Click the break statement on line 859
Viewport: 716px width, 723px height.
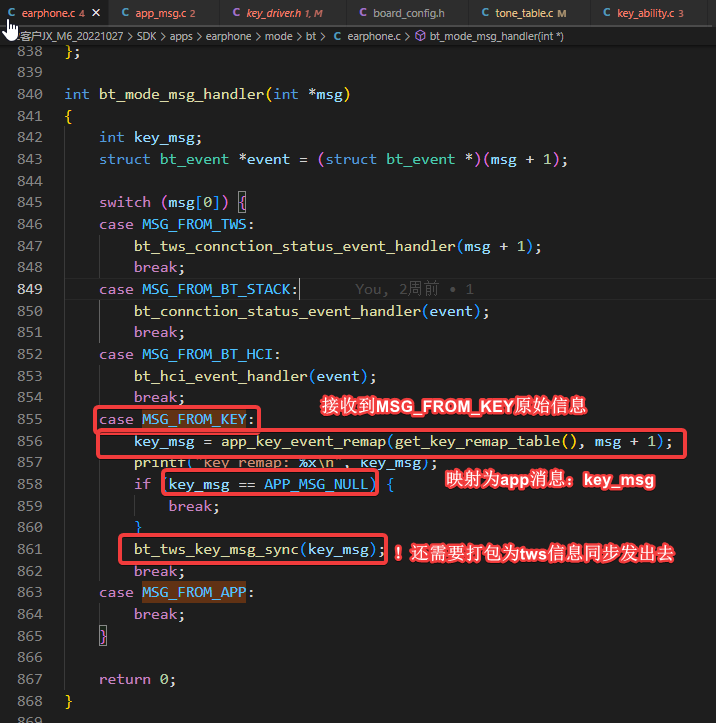pyautogui.click(x=194, y=506)
